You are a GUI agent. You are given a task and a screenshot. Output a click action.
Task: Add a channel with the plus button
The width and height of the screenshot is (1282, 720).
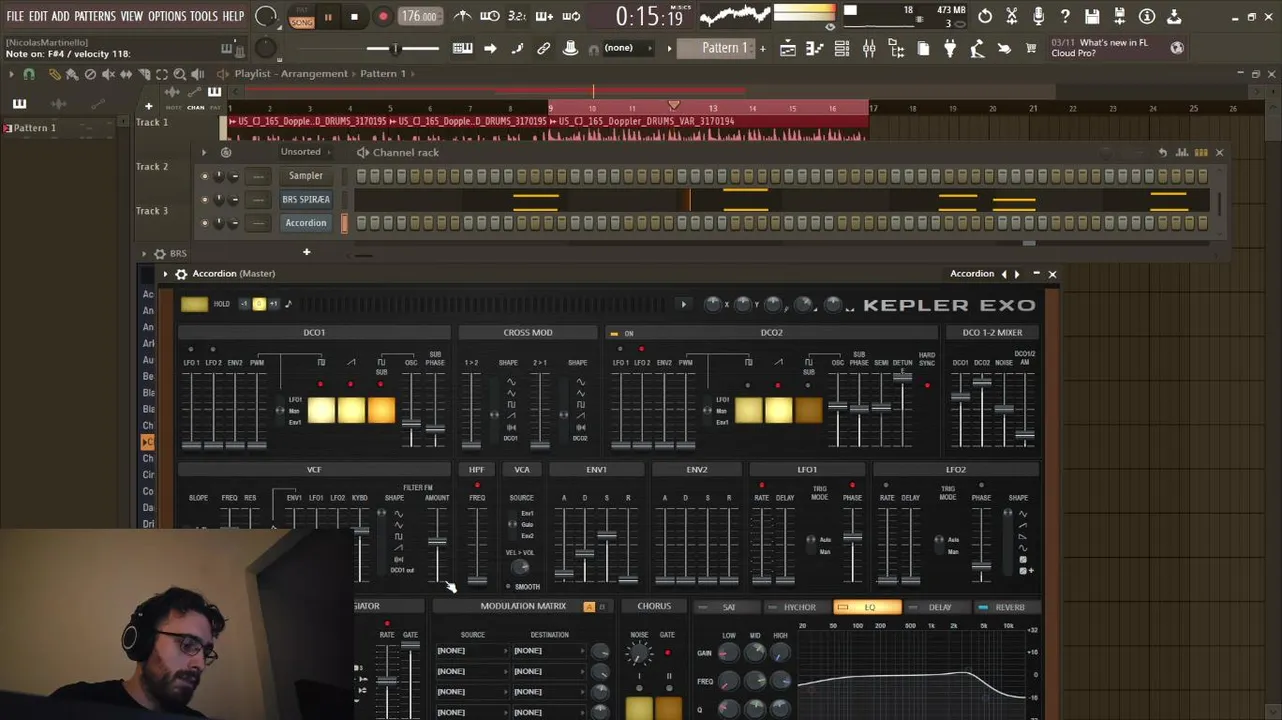307,252
